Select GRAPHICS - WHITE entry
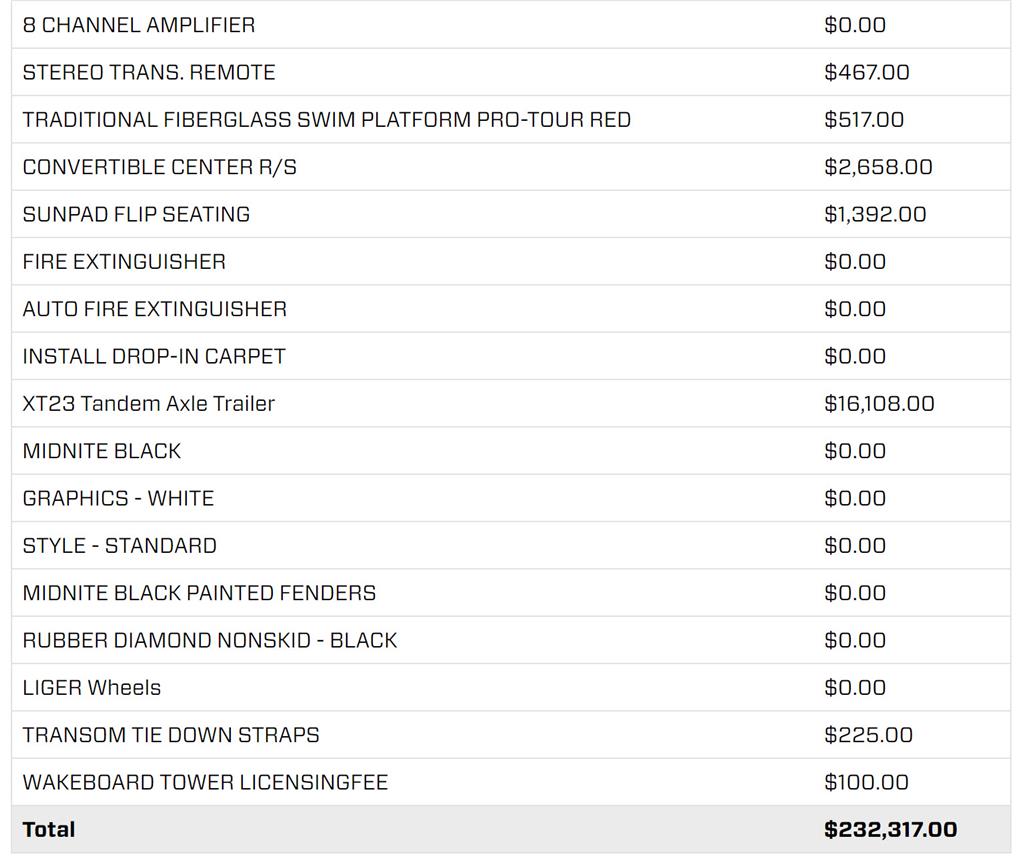 (x=511, y=498)
